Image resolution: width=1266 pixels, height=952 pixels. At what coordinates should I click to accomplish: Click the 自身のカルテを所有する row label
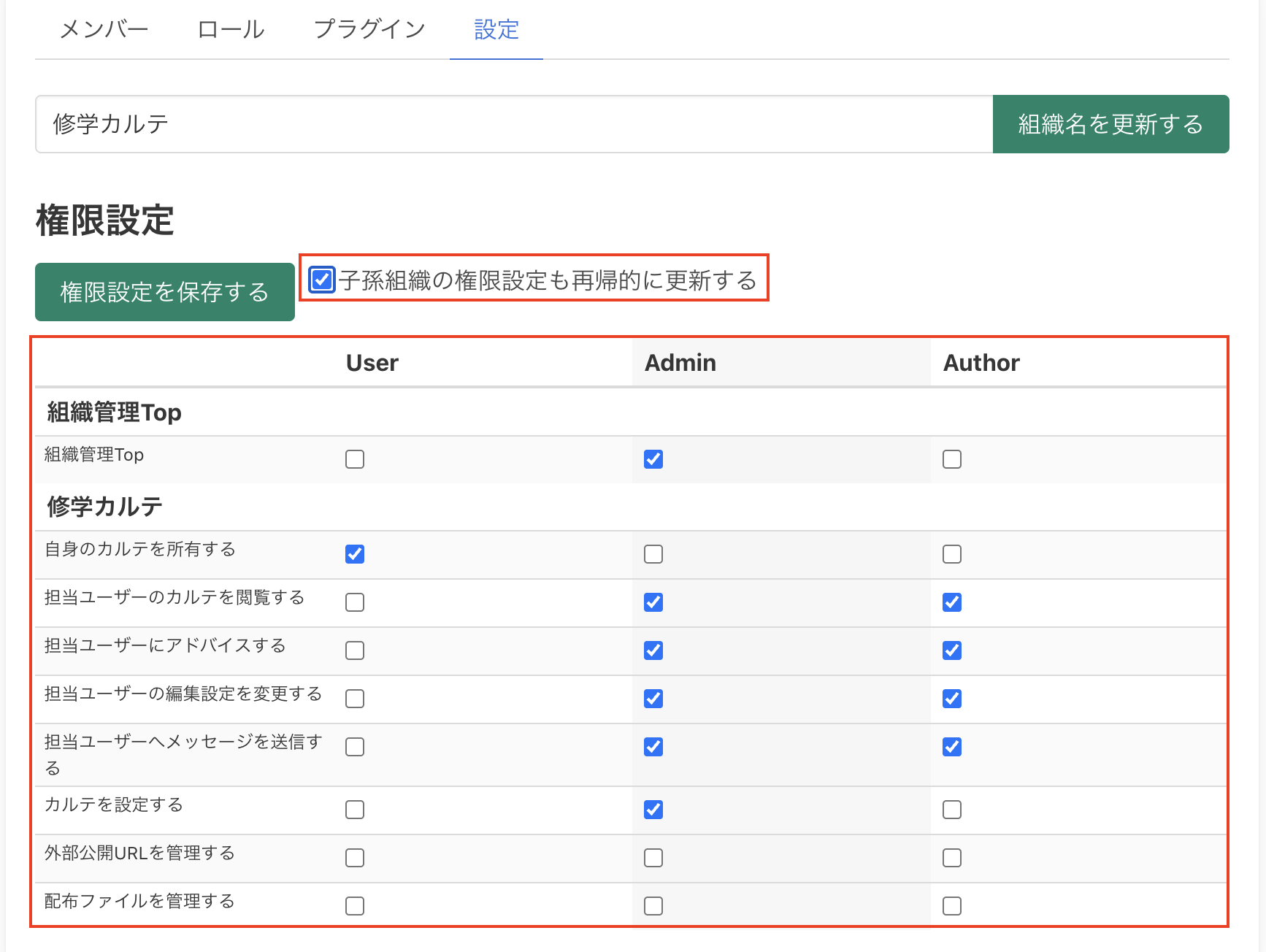[x=140, y=549]
